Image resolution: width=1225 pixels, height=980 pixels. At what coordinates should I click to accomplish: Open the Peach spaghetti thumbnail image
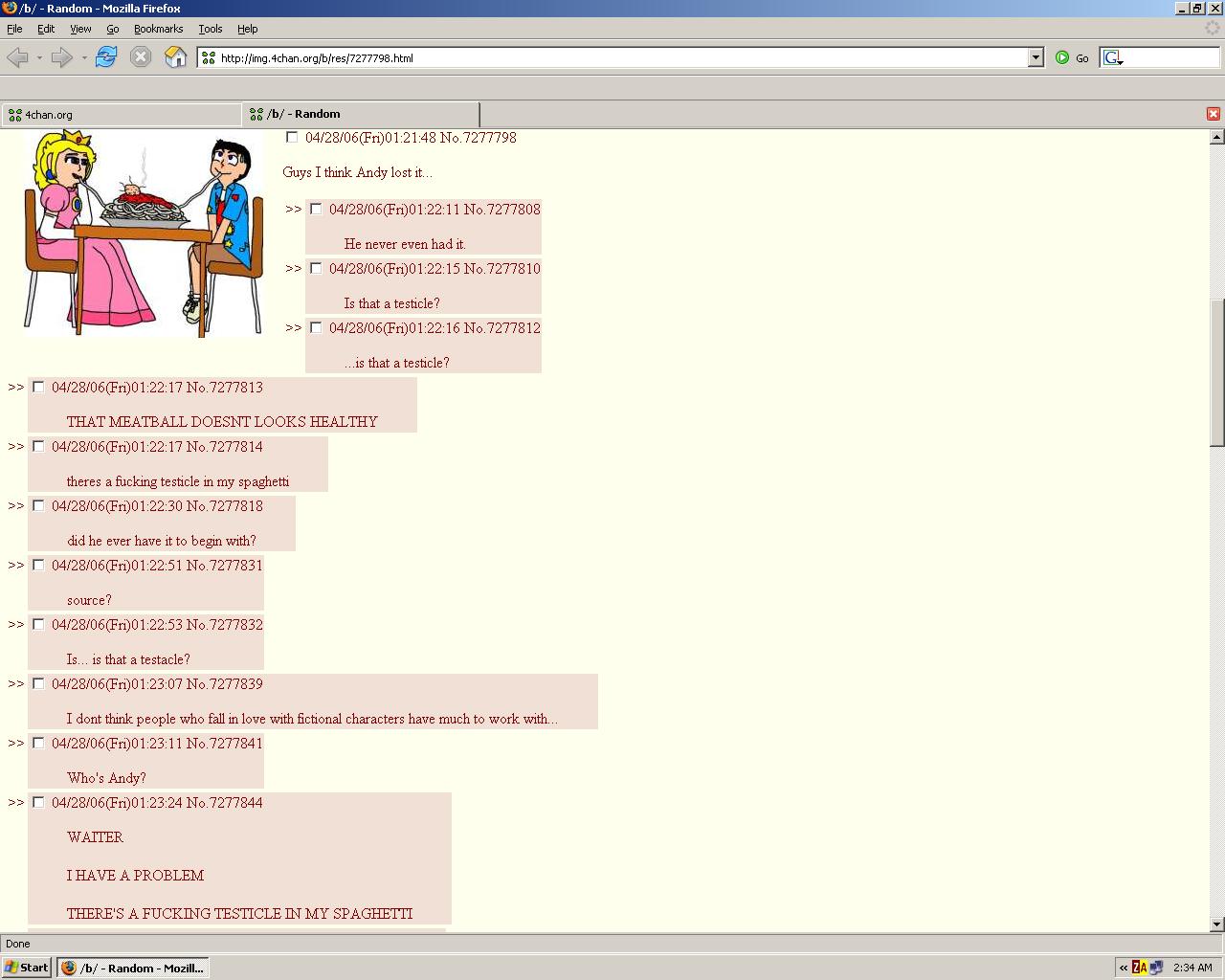coord(144,234)
